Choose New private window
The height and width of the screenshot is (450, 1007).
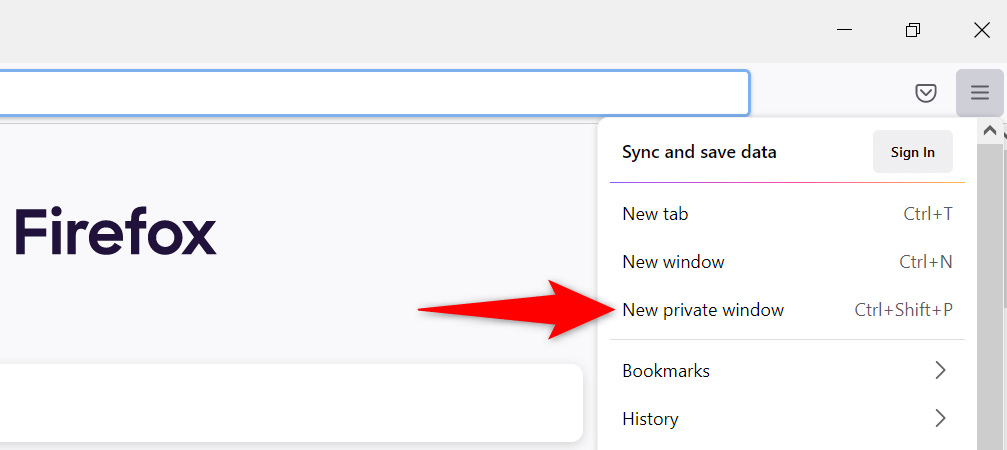703,310
